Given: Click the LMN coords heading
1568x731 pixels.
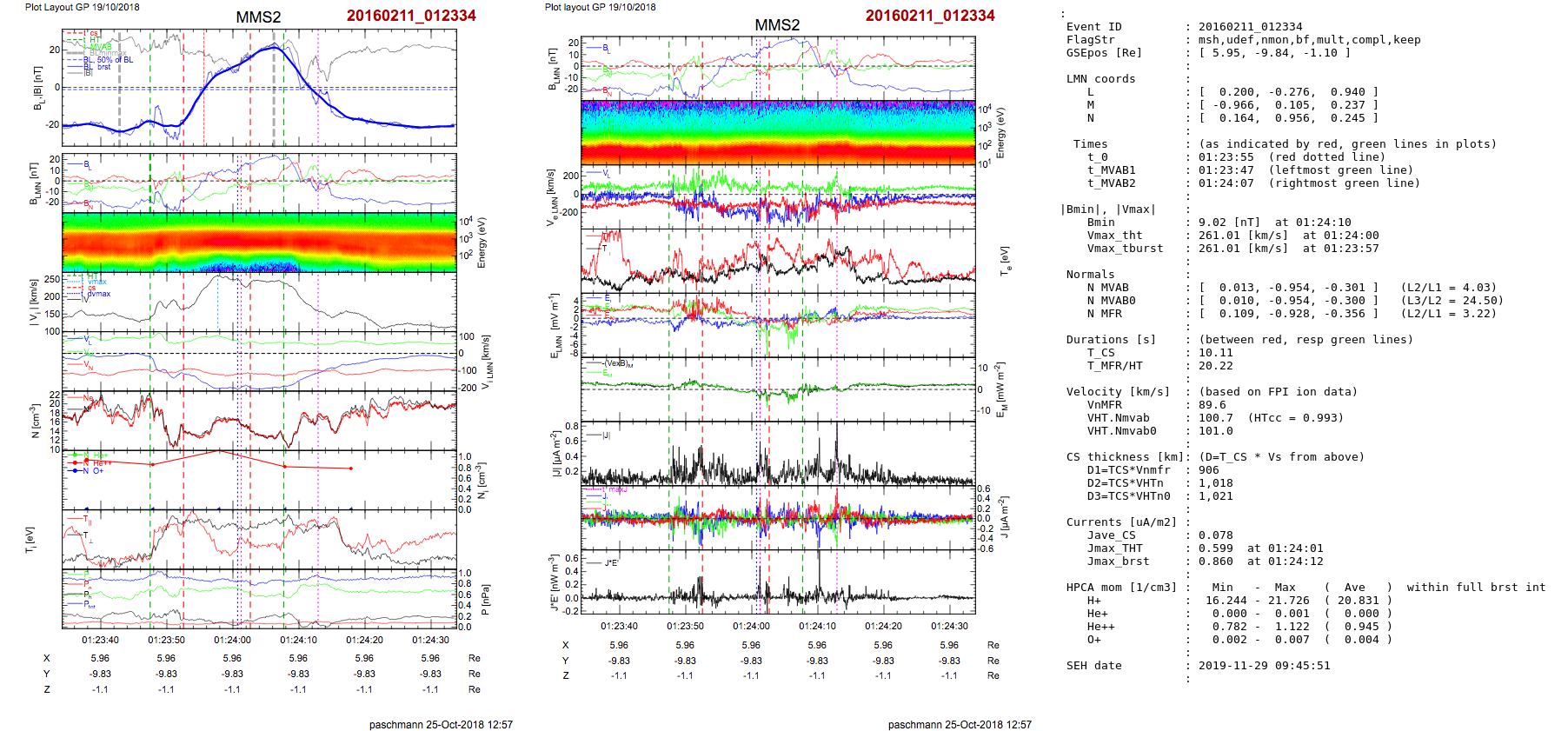Looking at the screenshot, I should coord(1100,79).
